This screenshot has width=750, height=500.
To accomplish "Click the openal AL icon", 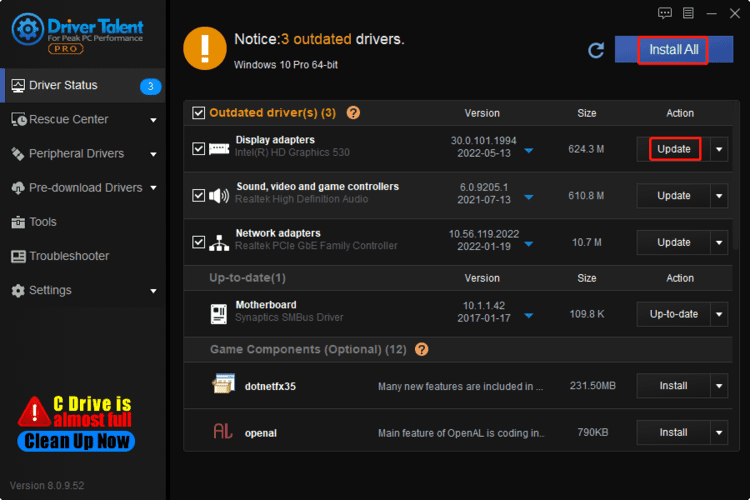I will pos(223,432).
